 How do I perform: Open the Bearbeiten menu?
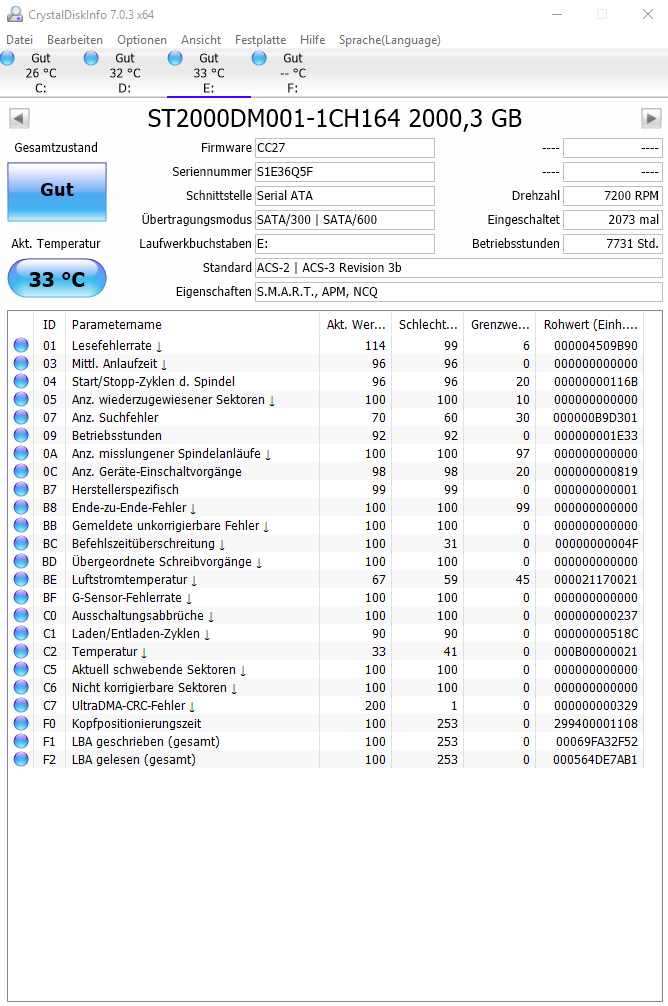(x=74, y=40)
